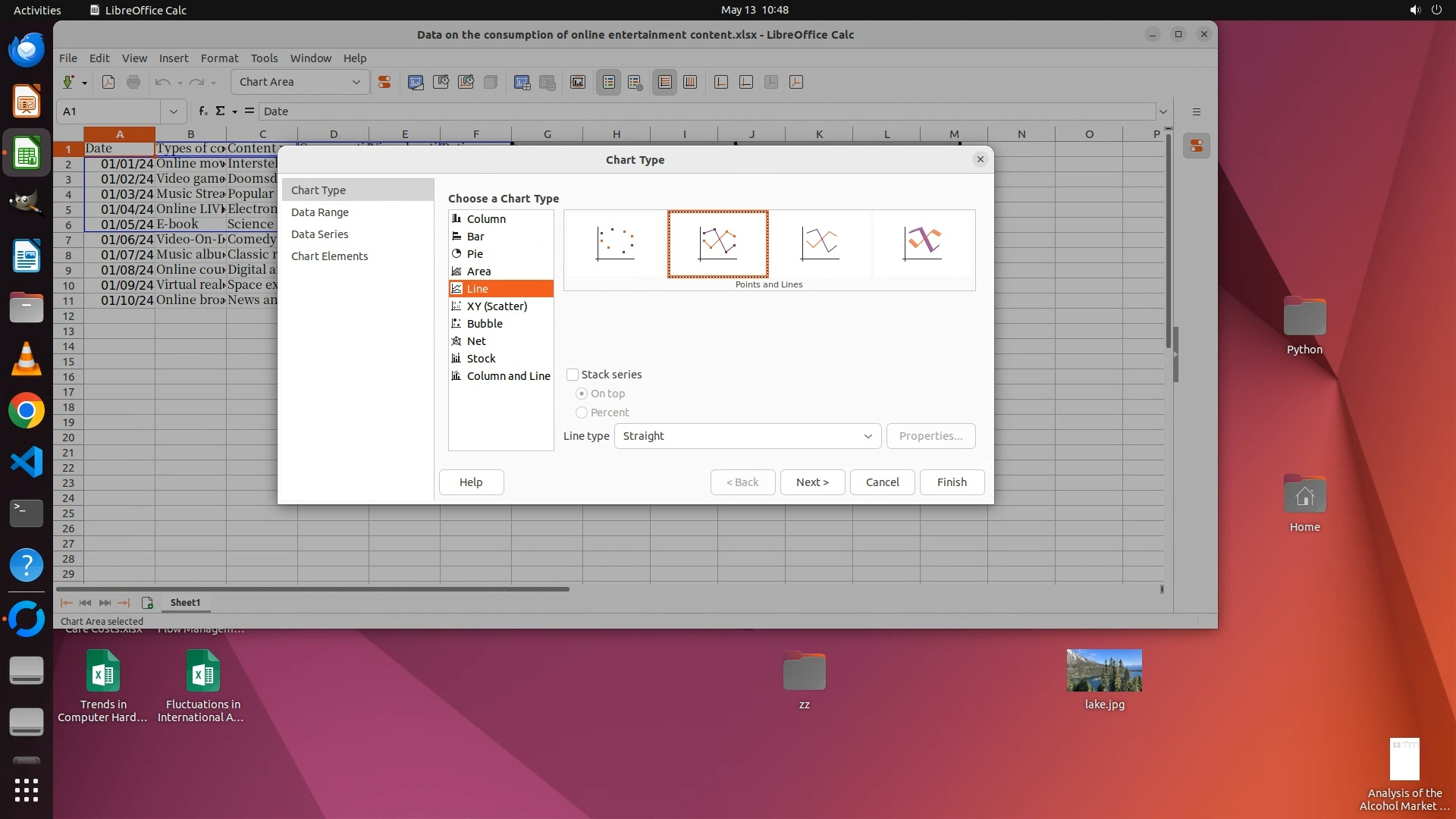Choose the 3D Lines chart subtype icon
The height and width of the screenshot is (819, 1456).
click(922, 243)
